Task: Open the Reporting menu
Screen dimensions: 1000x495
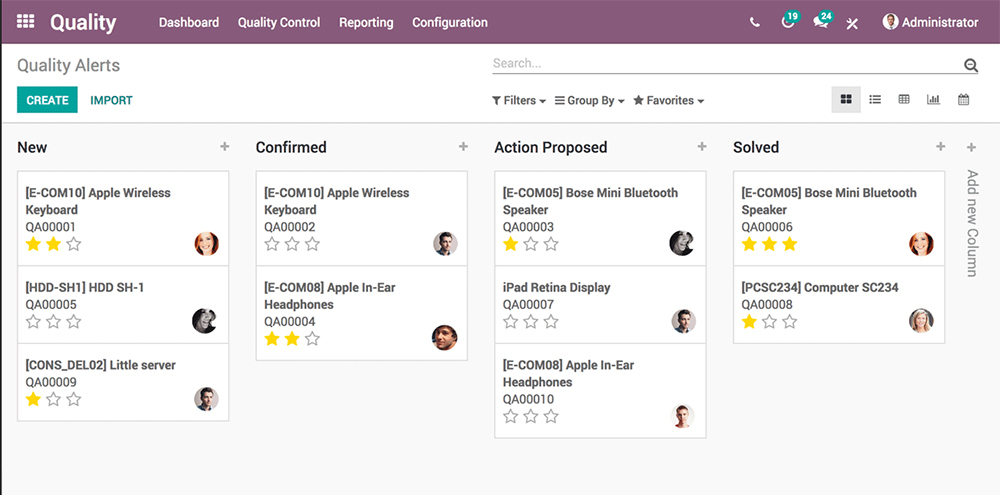Action: pyautogui.click(x=366, y=22)
